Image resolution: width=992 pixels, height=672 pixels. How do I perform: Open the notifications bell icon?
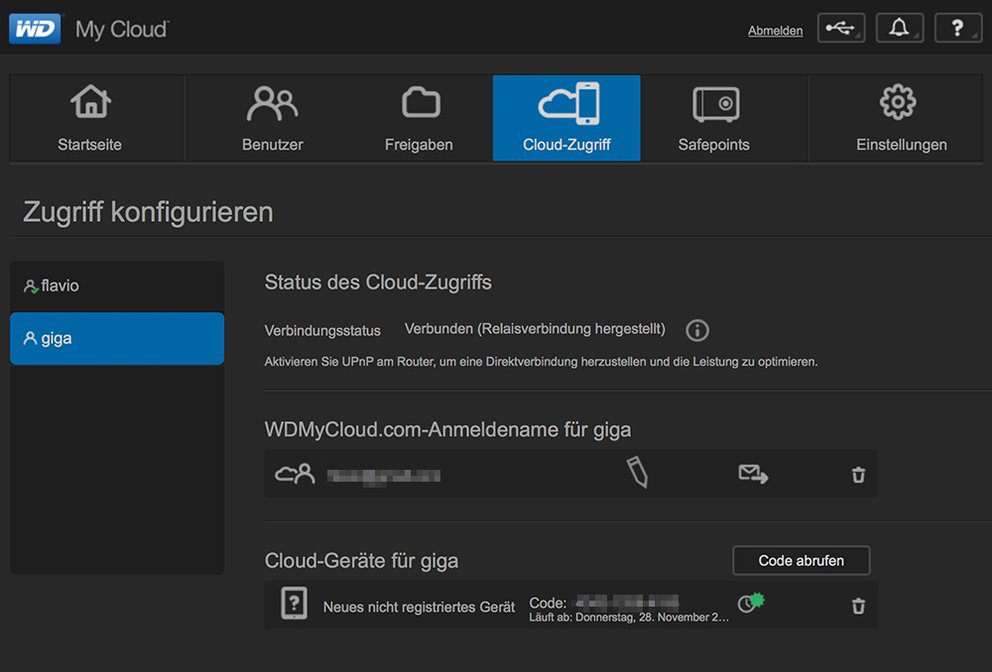(x=899, y=28)
